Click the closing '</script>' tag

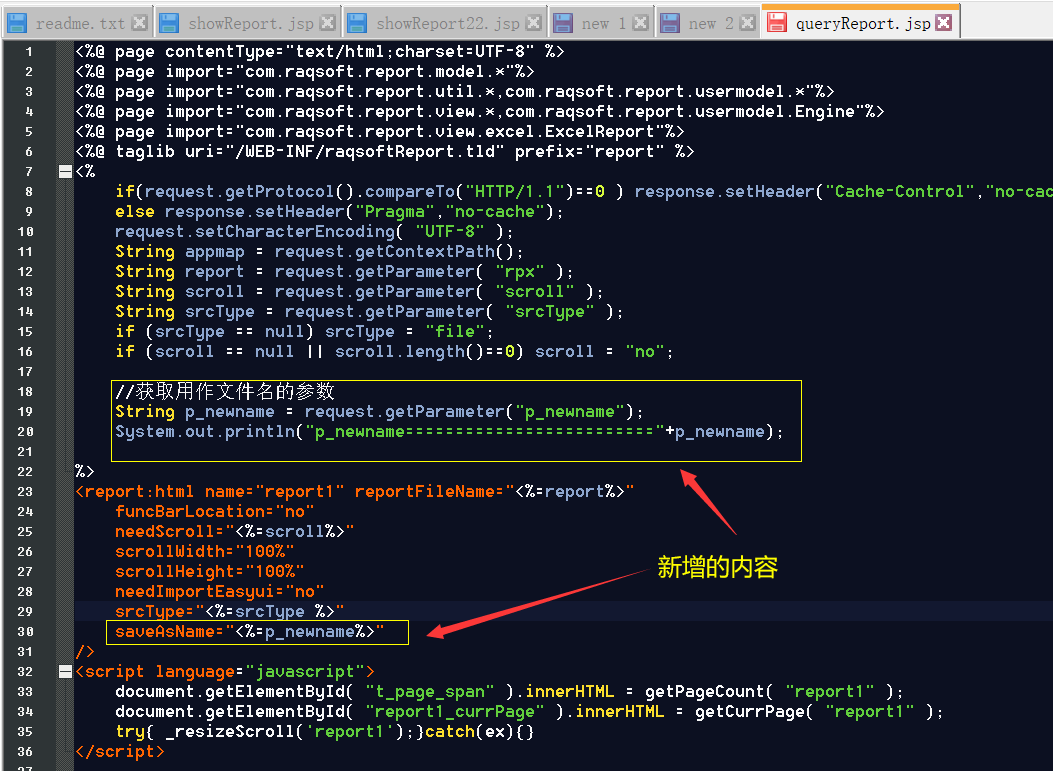[x=120, y=752]
